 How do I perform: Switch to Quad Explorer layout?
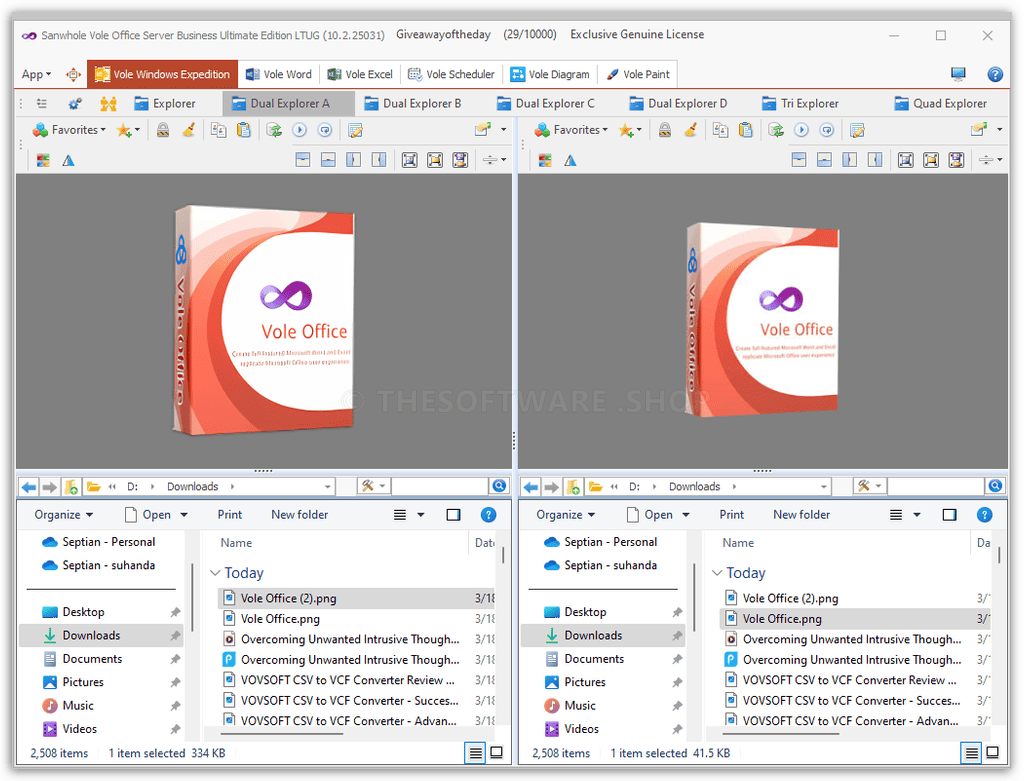[940, 103]
